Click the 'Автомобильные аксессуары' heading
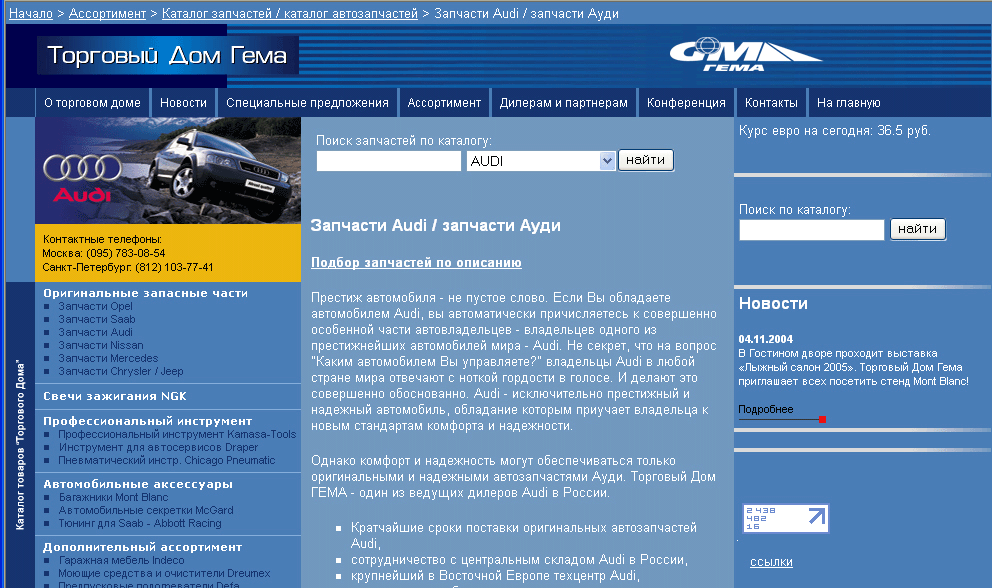 click(138, 484)
